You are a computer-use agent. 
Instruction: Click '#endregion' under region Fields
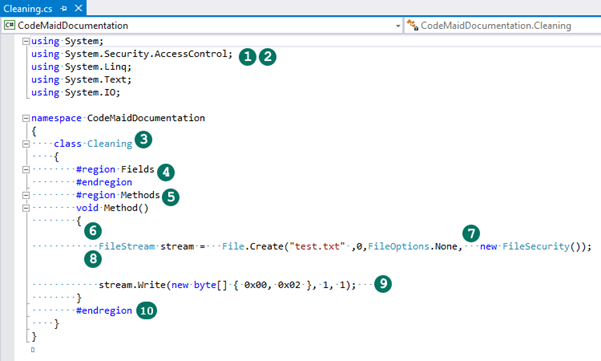[104, 182]
